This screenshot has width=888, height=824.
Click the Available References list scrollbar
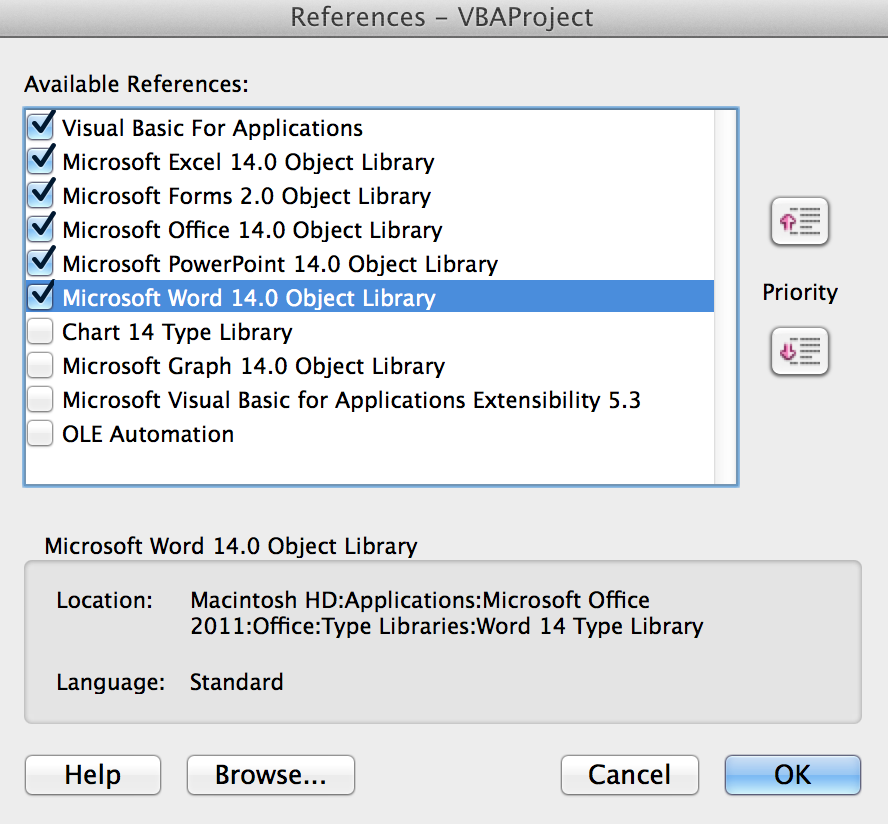(x=725, y=297)
